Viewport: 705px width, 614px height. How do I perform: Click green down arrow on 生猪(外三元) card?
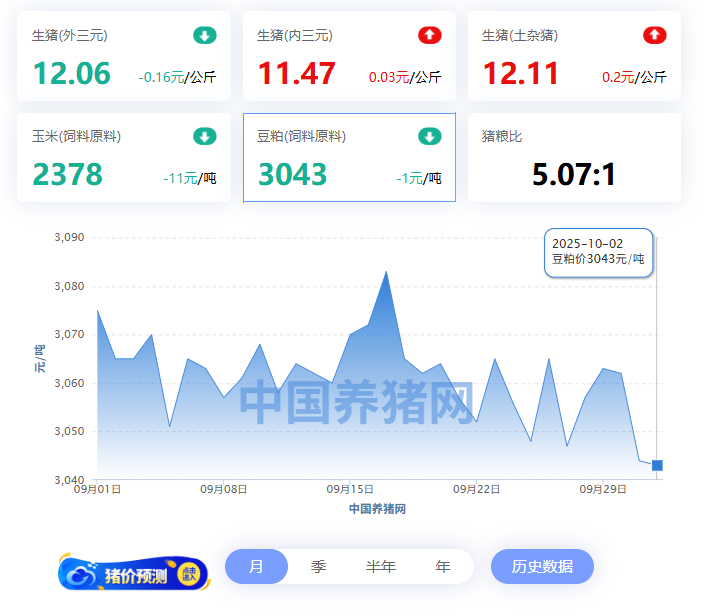pyautogui.click(x=204, y=36)
